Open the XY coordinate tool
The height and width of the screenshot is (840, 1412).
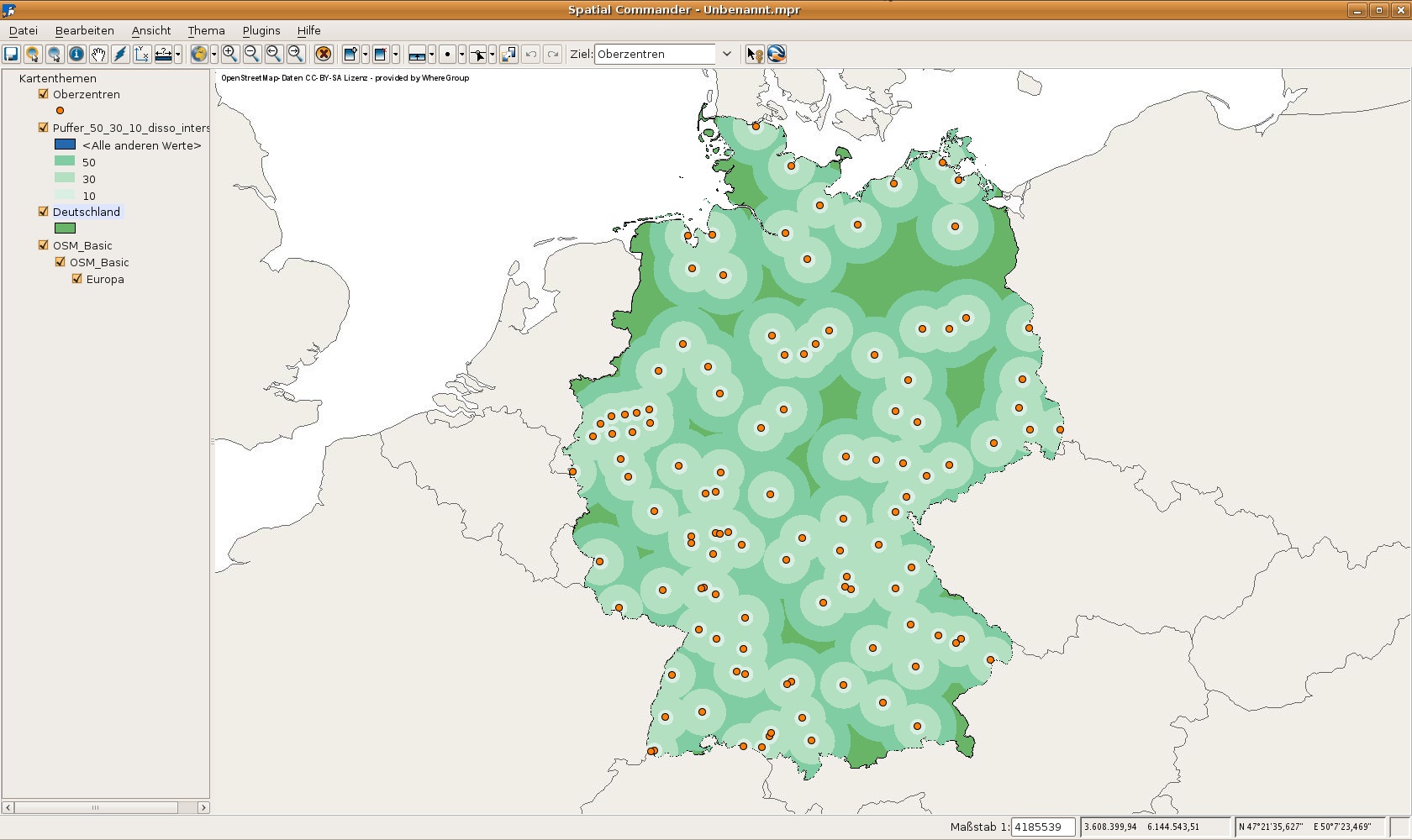coord(142,55)
